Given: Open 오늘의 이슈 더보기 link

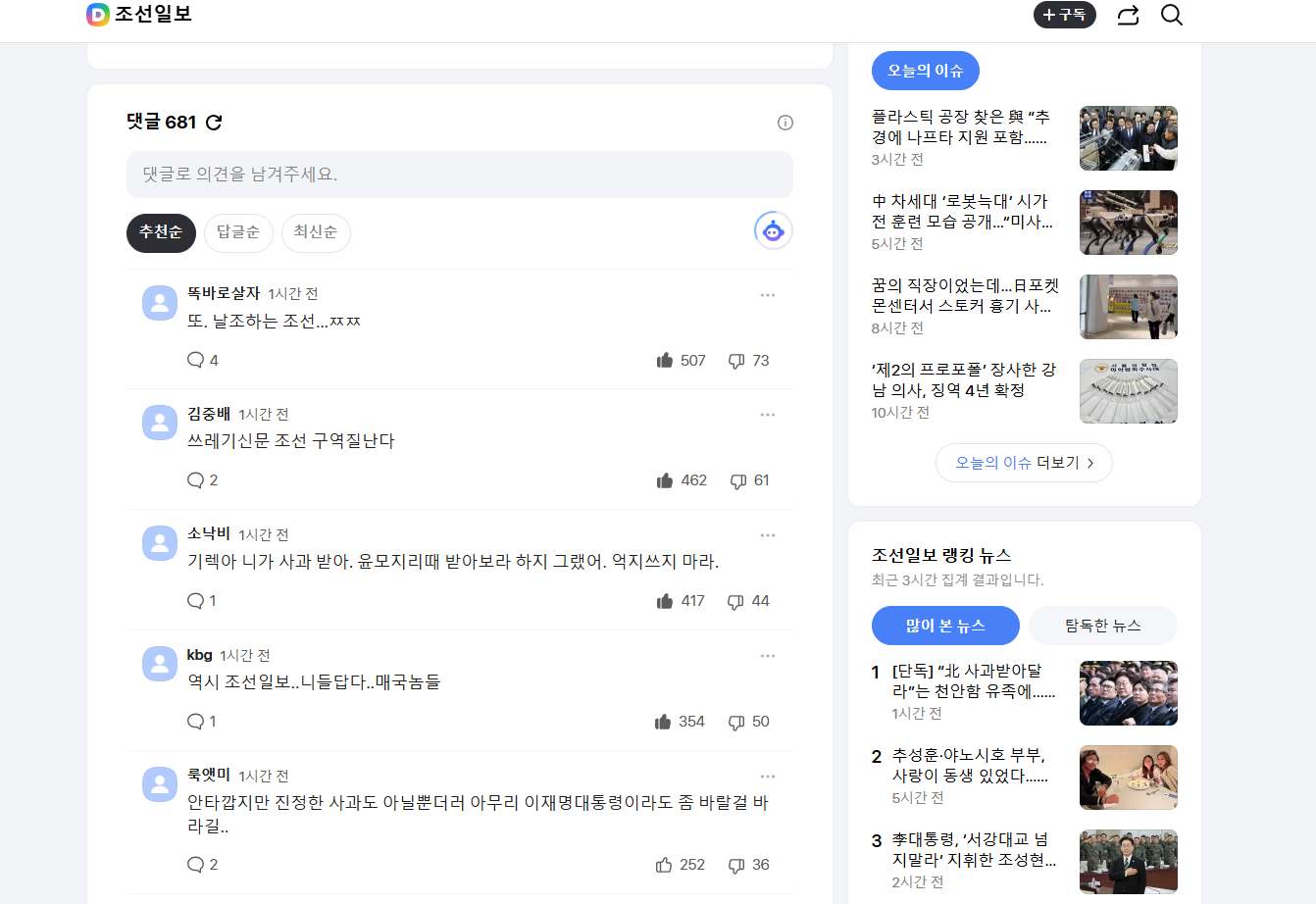Looking at the screenshot, I should tap(1024, 463).
